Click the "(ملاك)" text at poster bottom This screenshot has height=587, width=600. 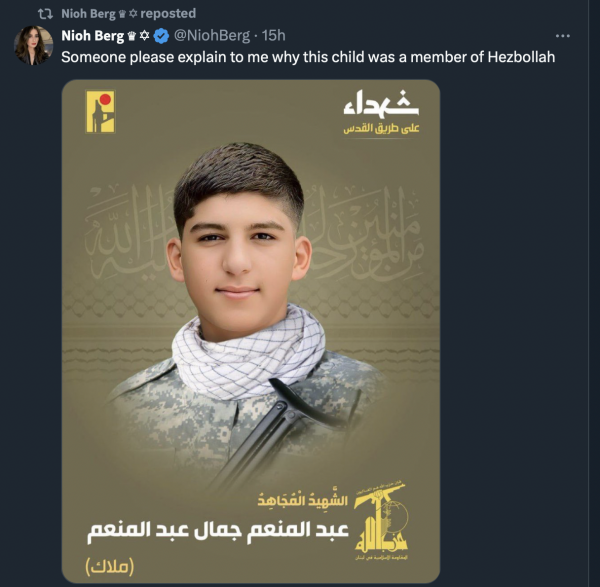coord(110,567)
